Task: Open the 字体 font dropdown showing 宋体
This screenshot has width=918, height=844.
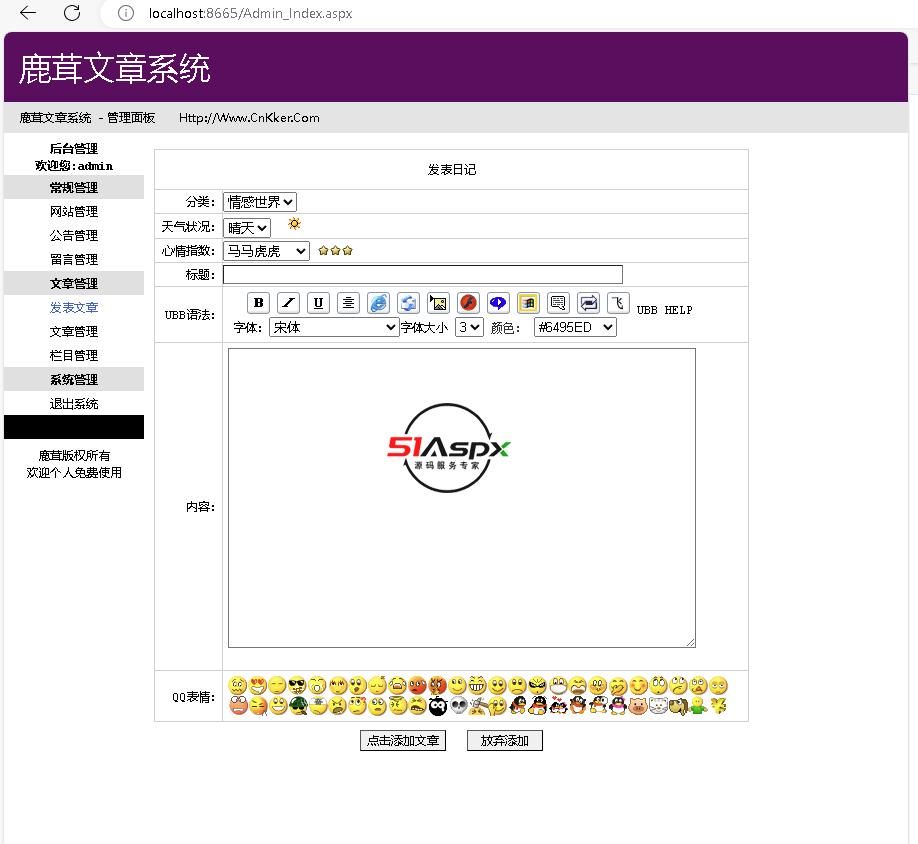Action: pos(334,327)
